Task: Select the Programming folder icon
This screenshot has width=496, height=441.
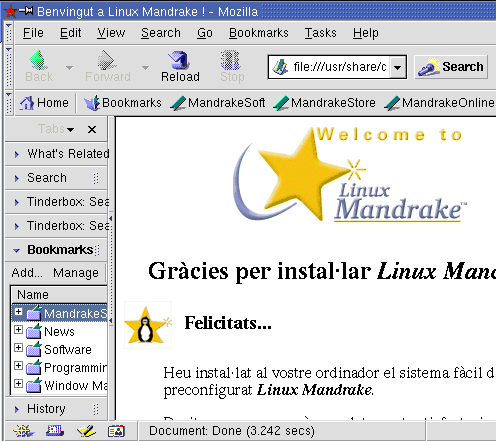Action: pyautogui.click(x=34, y=367)
